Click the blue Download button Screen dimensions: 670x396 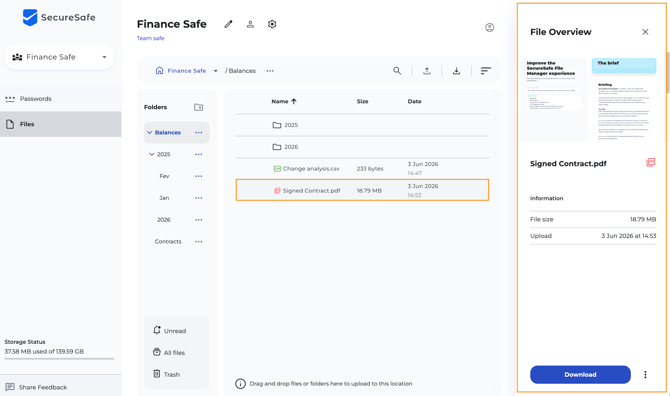pos(580,375)
